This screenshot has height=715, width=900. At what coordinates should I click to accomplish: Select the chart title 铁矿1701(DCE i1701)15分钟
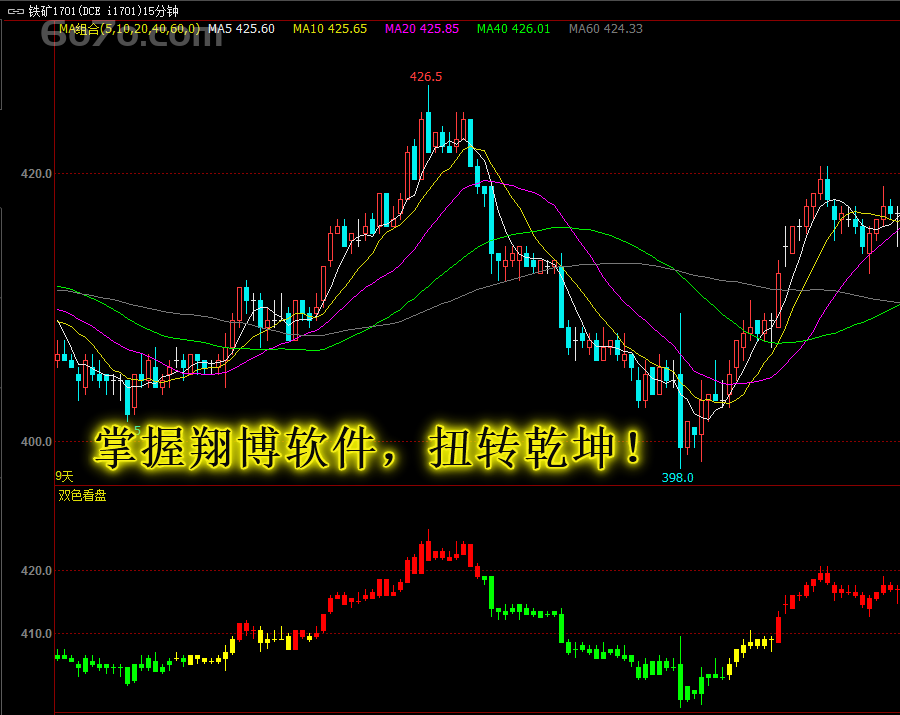(104, 11)
